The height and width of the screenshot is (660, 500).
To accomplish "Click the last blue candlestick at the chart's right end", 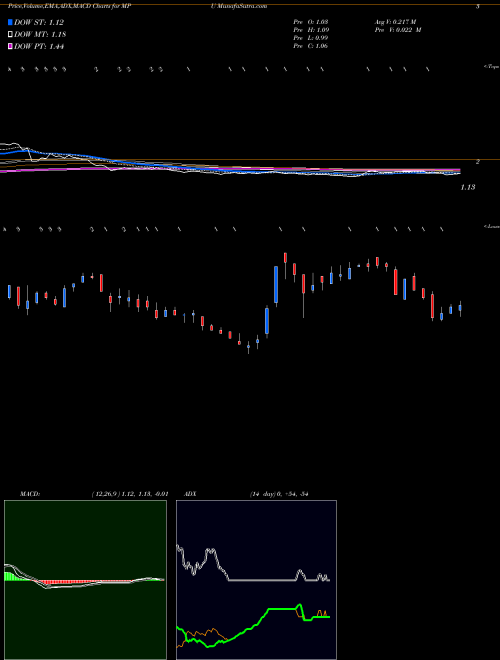I will (460, 308).
